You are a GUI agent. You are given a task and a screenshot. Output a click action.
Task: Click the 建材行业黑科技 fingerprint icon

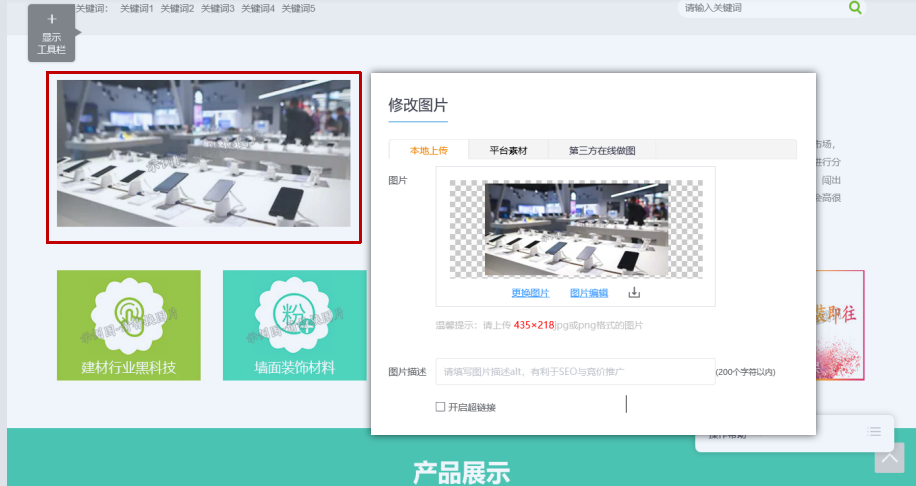coord(129,316)
